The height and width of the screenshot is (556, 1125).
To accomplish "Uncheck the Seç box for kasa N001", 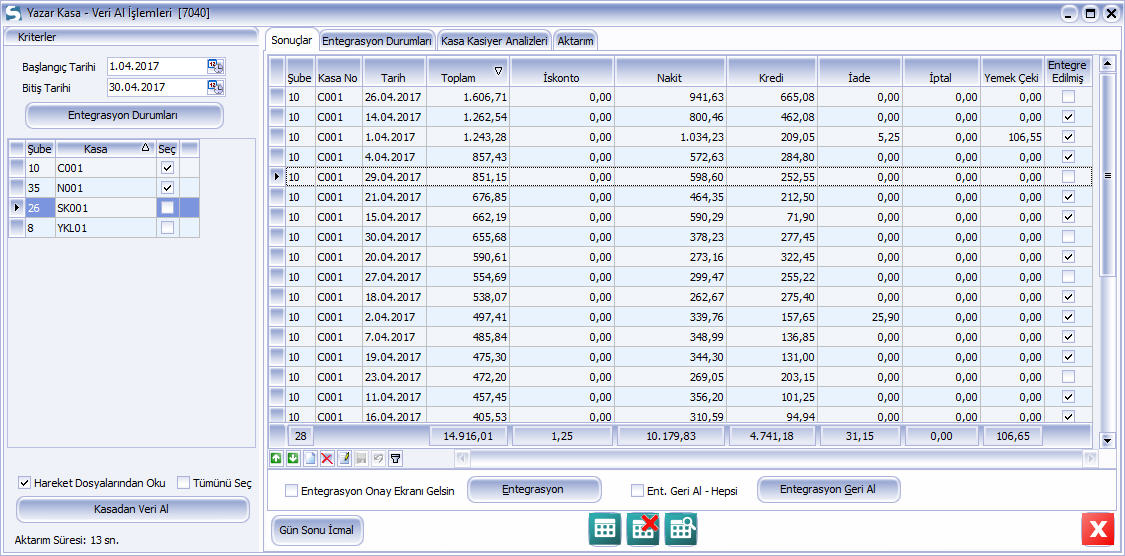I will (x=167, y=188).
